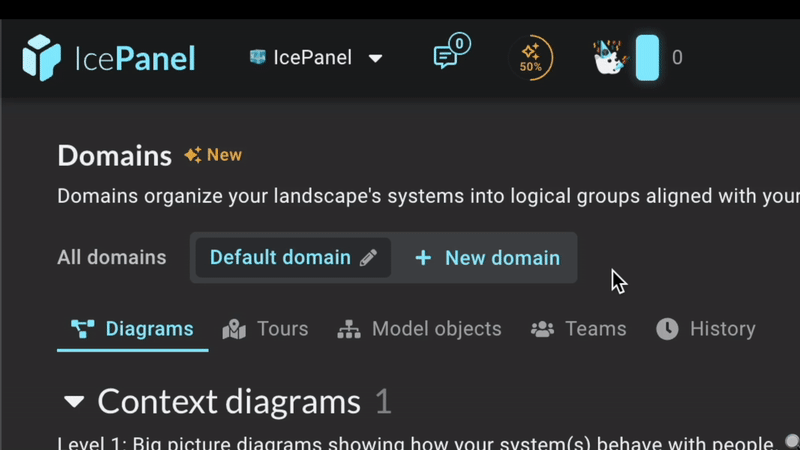
Task: Click the pencil icon beside Default domain
Action: [x=368, y=258]
